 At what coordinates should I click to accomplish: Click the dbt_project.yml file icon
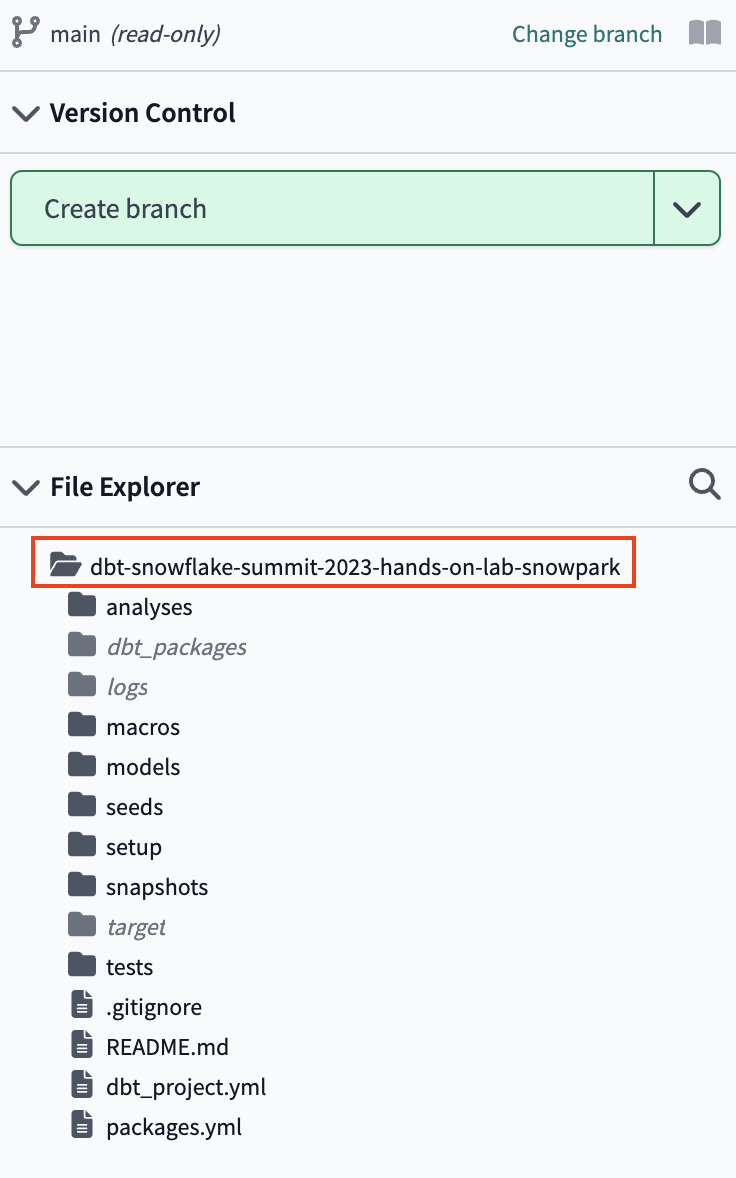coord(82,1084)
